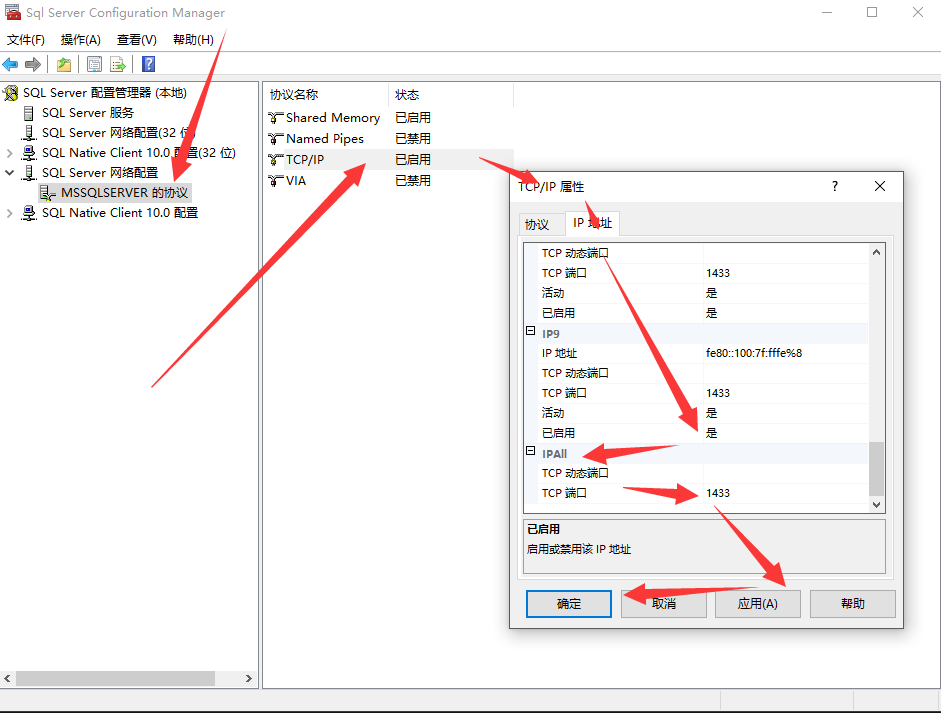Click Named Pipes status 已禁用
The width and height of the screenshot is (941, 713).
(413, 139)
